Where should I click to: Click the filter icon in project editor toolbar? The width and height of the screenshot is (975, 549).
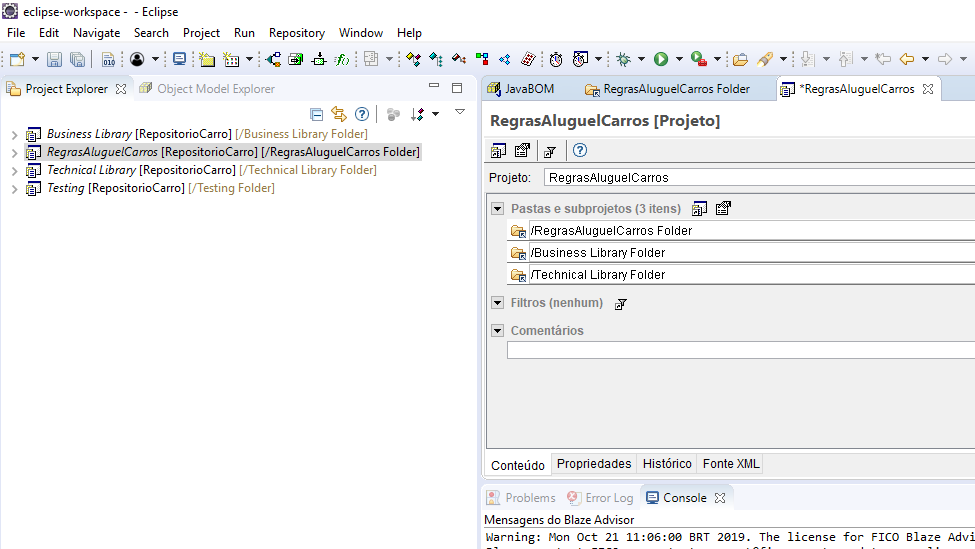550,151
